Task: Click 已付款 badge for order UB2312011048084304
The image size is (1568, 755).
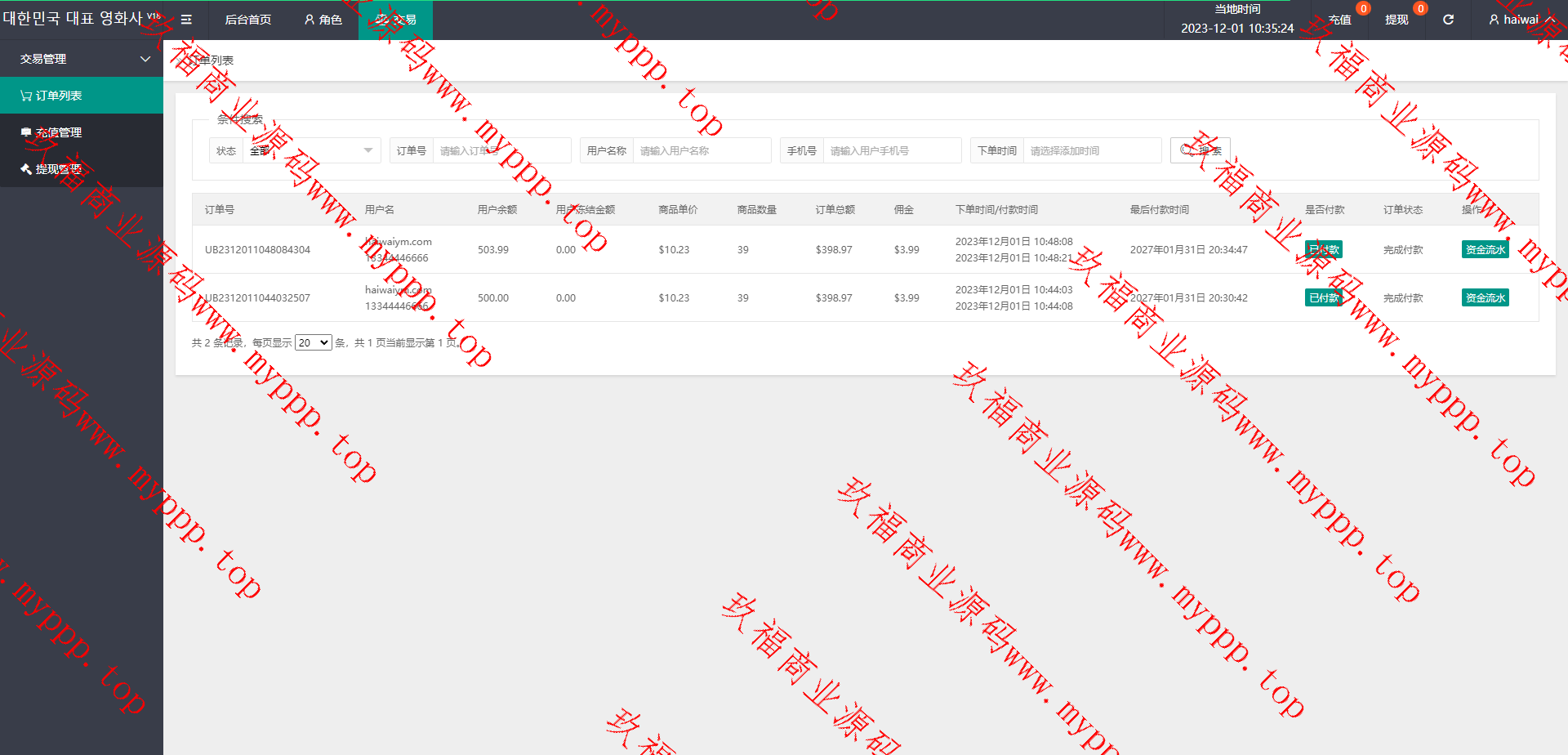Action: click(x=1323, y=249)
